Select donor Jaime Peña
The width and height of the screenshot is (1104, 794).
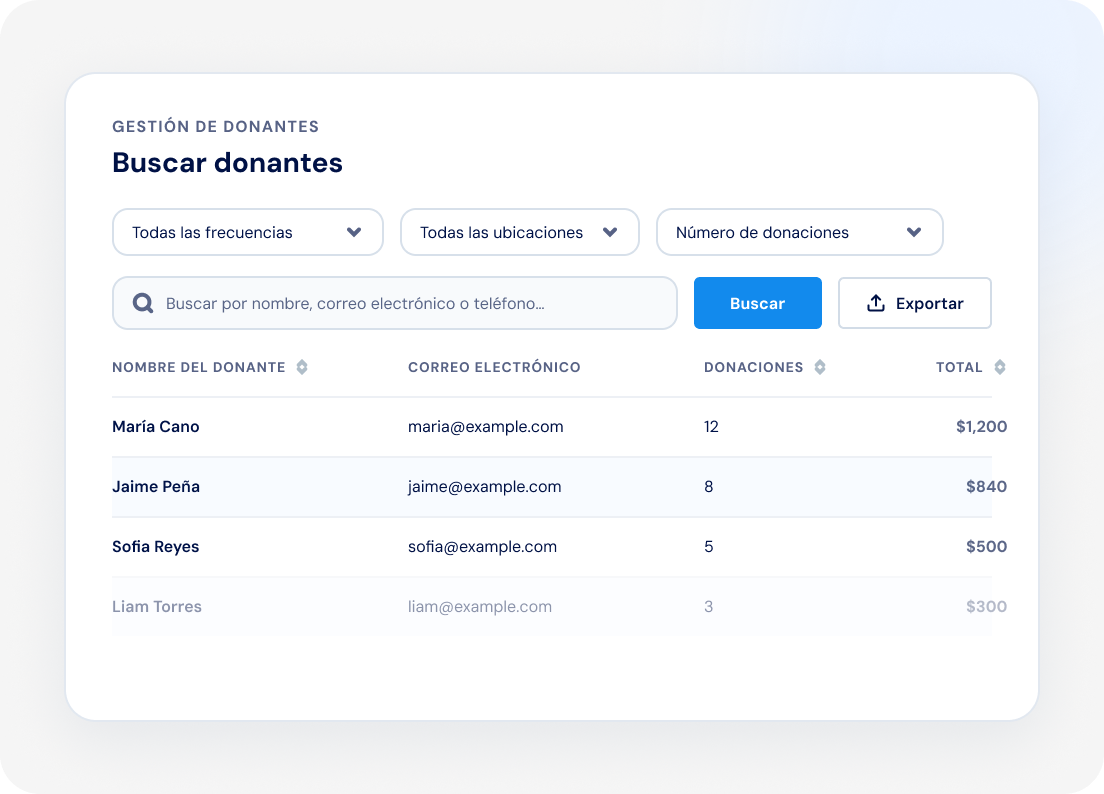click(x=156, y=486)
